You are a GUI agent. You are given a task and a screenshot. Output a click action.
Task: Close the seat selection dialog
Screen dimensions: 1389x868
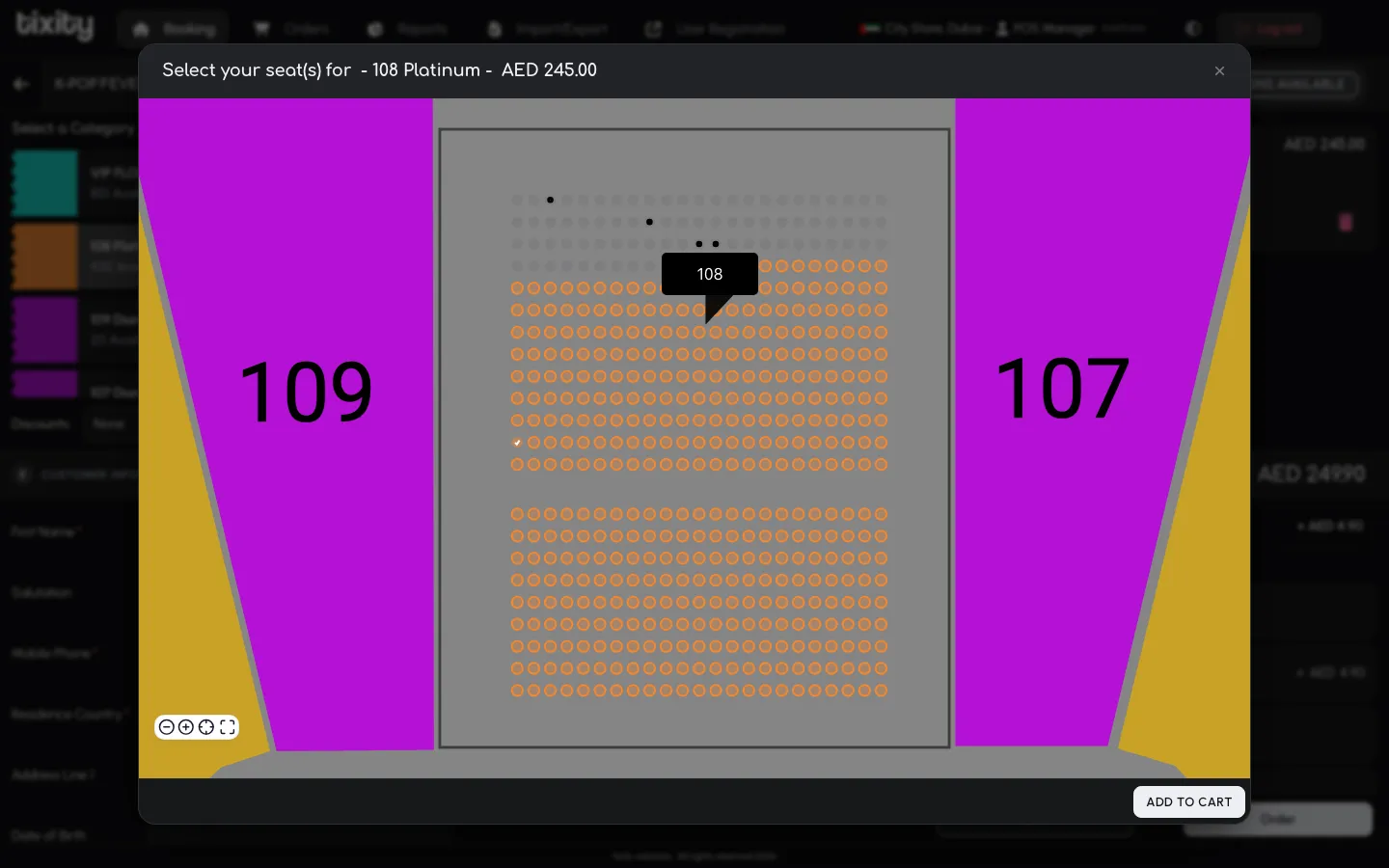coord(1219,70)
